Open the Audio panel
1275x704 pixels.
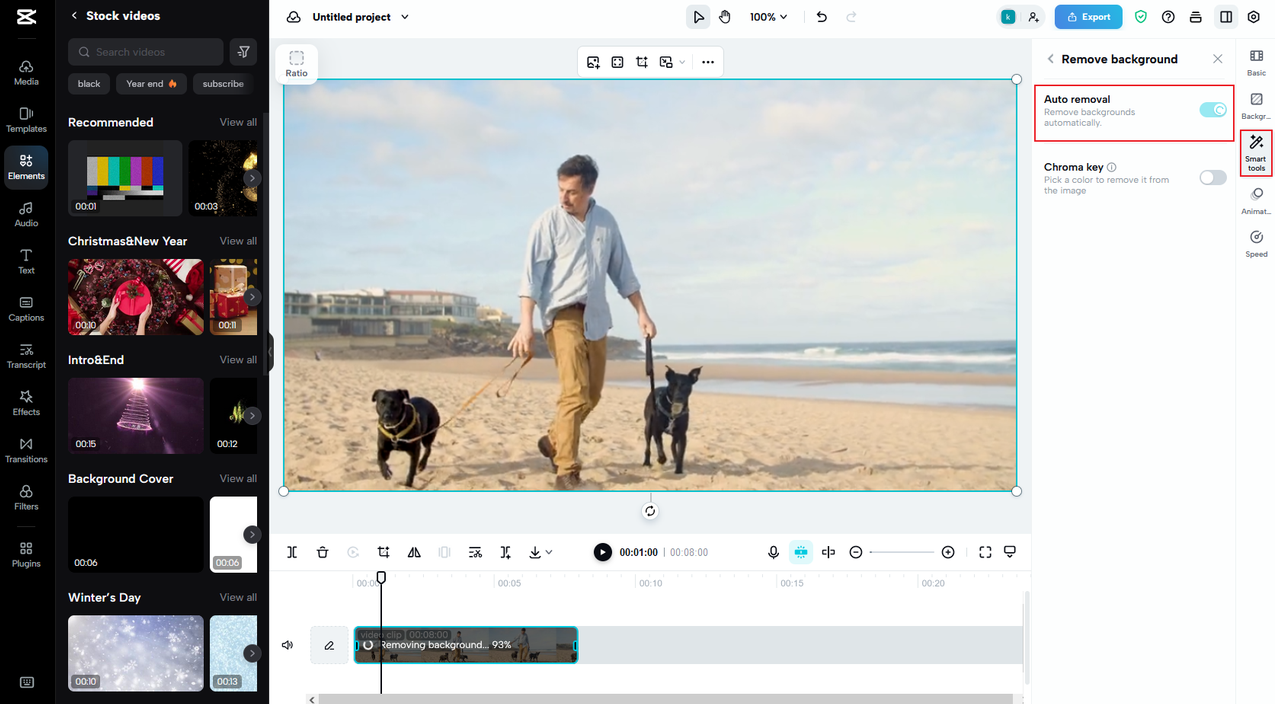[x=26, y=214]
